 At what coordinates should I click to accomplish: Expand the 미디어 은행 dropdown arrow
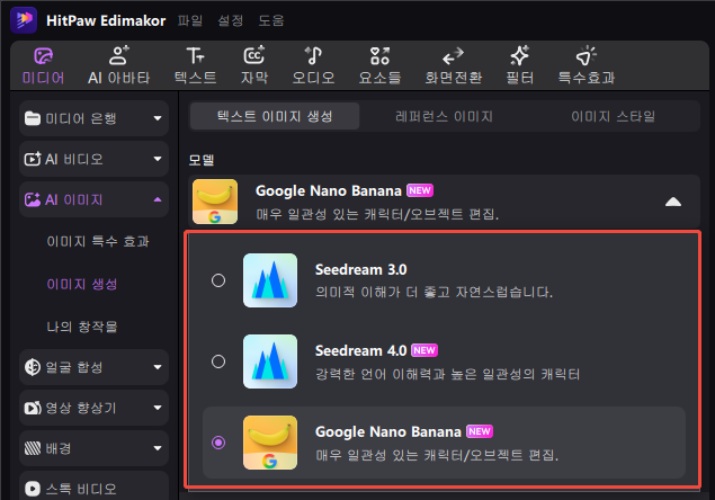pos(157,119)
